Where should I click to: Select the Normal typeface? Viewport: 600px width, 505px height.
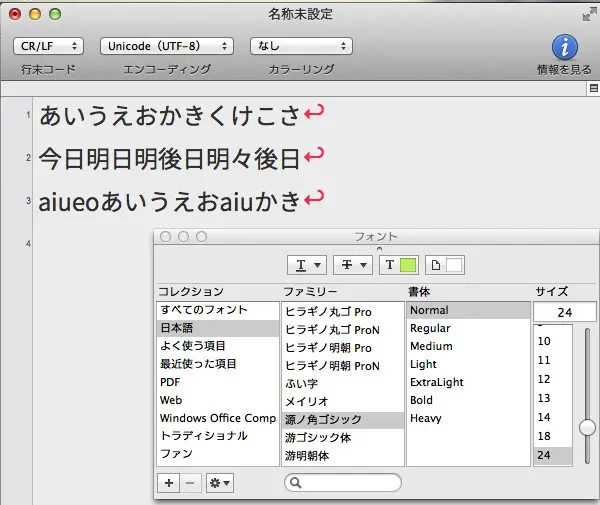click(x=468, y=310)
